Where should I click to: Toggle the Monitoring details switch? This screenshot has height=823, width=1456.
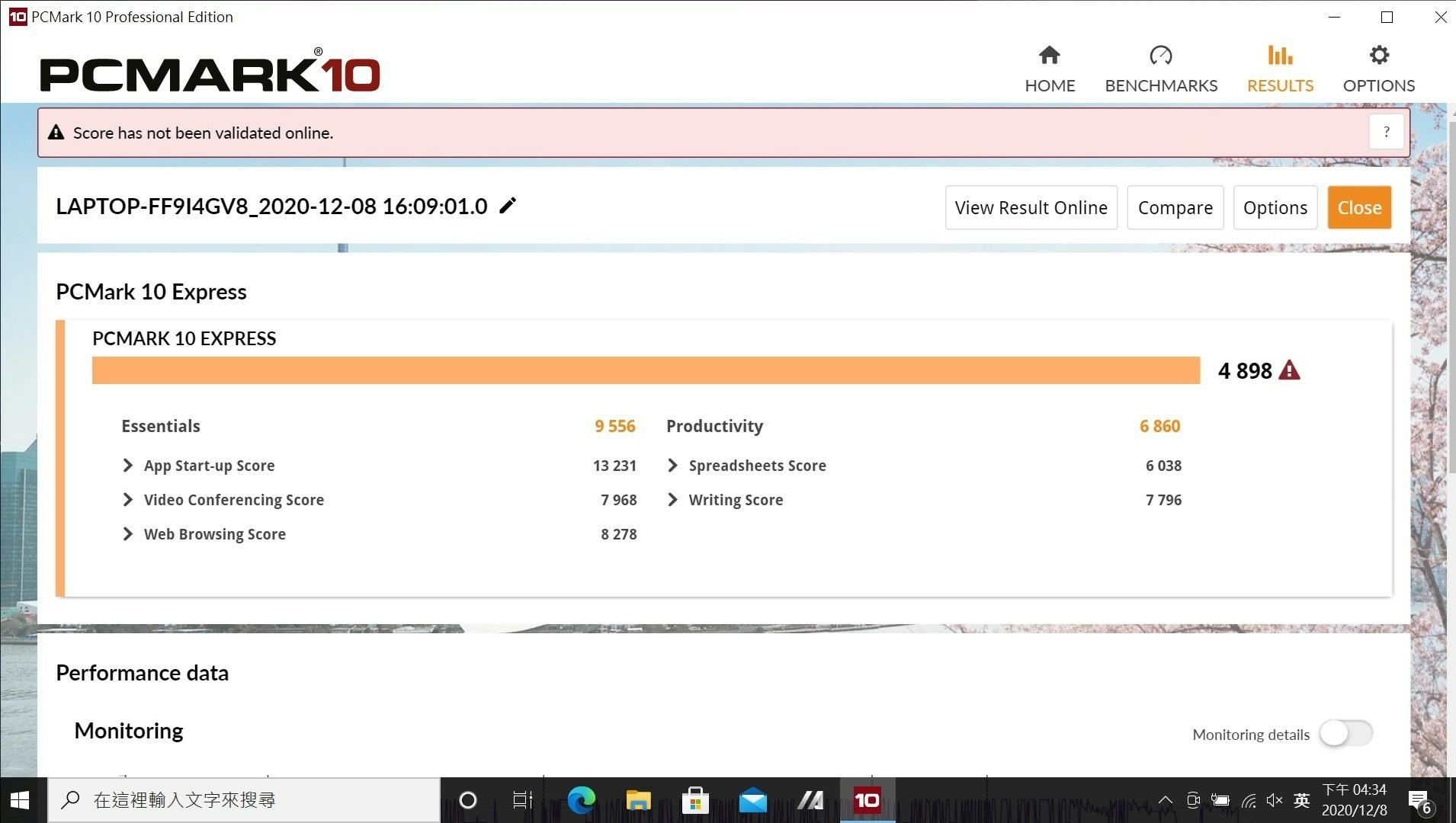[1346, 734]
